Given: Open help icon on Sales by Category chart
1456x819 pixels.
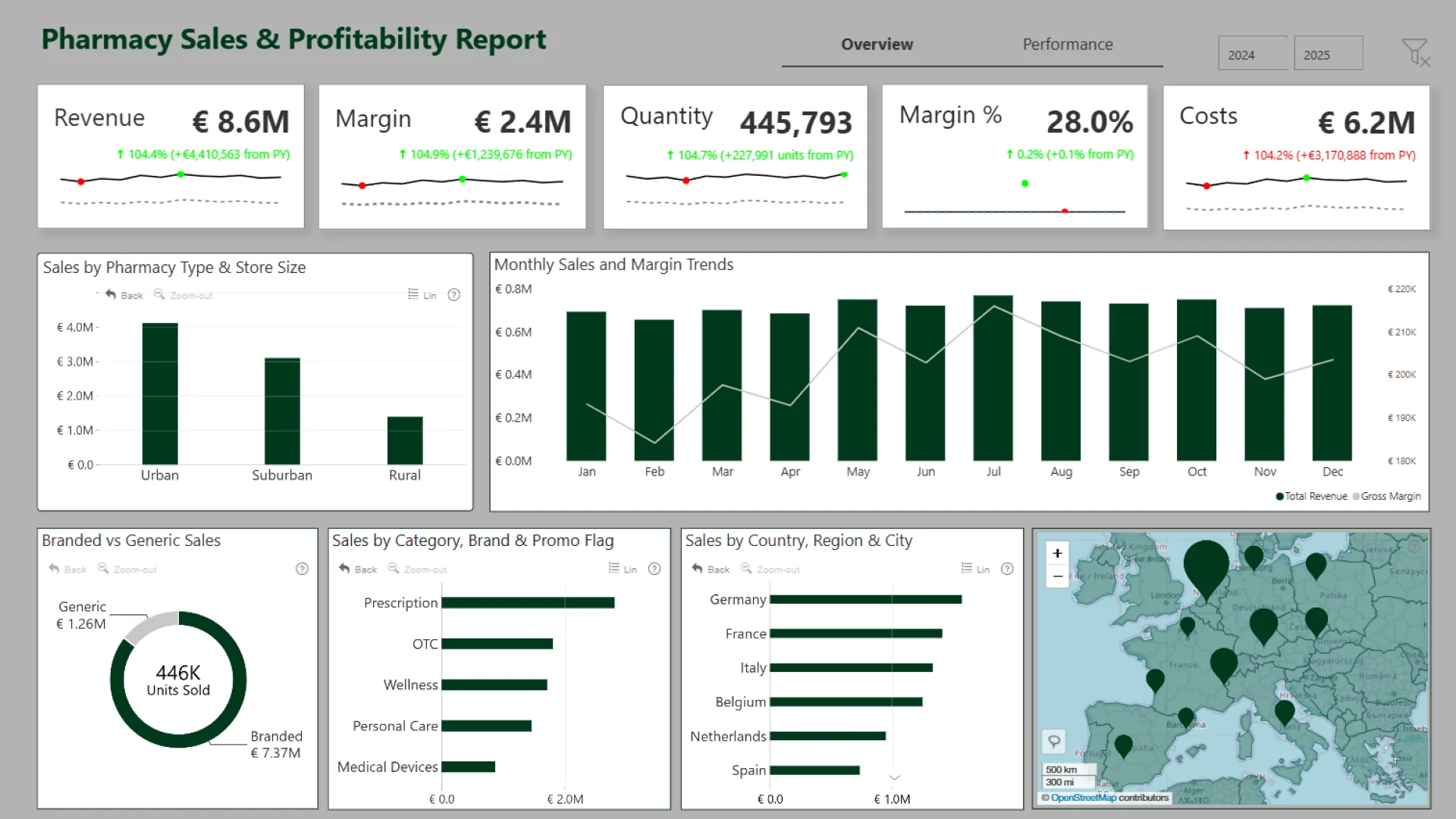Looking at the screenshot, I should [x=654, y=569].
